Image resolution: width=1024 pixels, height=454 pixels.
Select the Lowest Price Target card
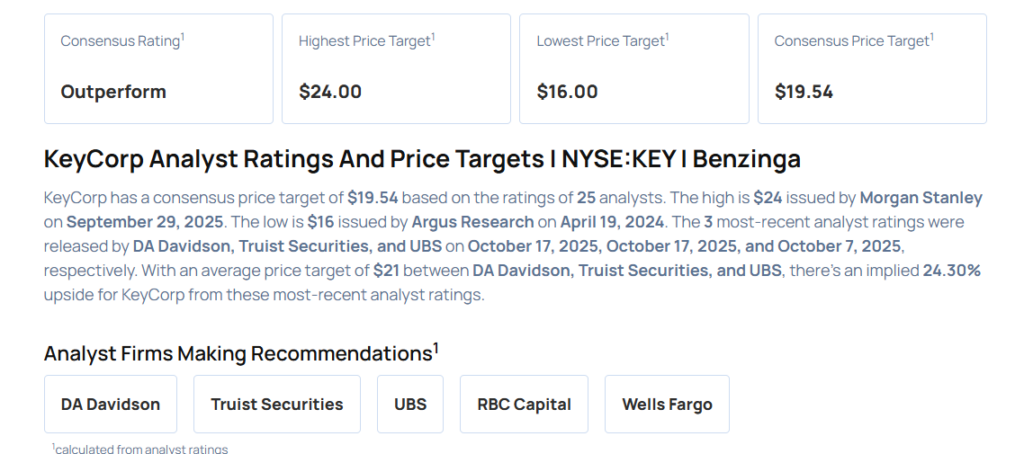(x=634, y=68)
